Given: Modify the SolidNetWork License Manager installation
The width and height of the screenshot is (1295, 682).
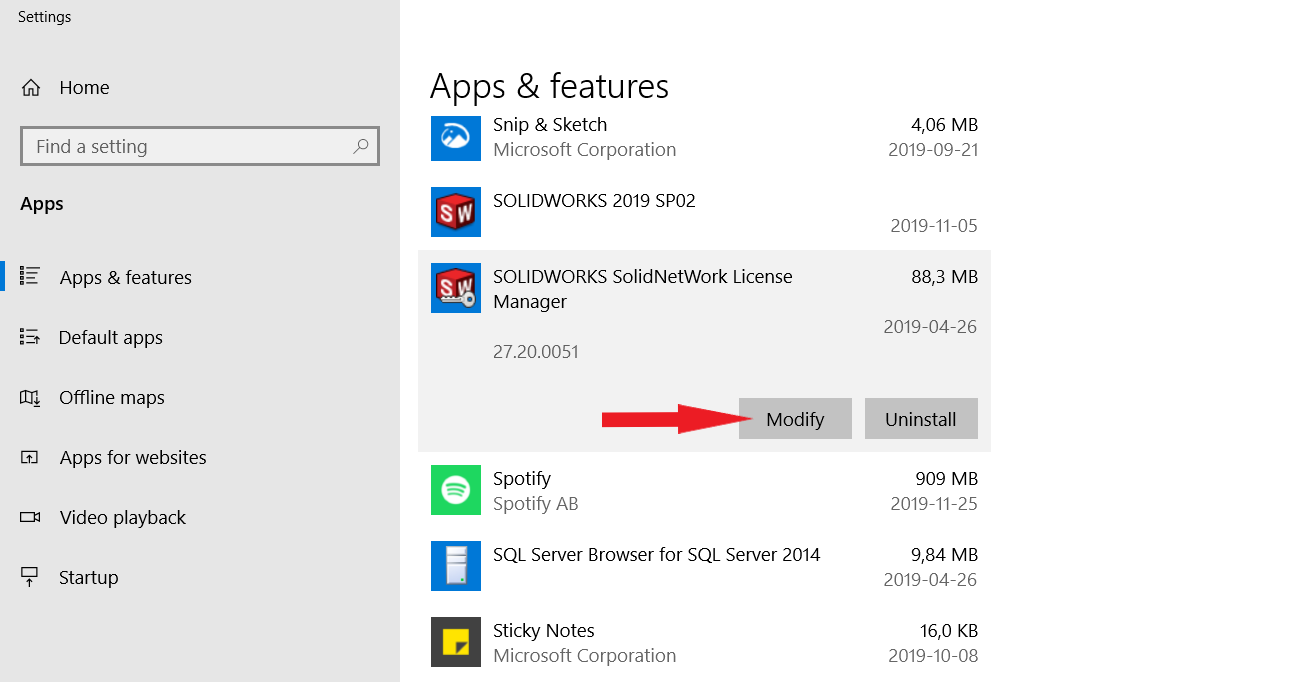Looking at the screenshot, I should (795, 419).
